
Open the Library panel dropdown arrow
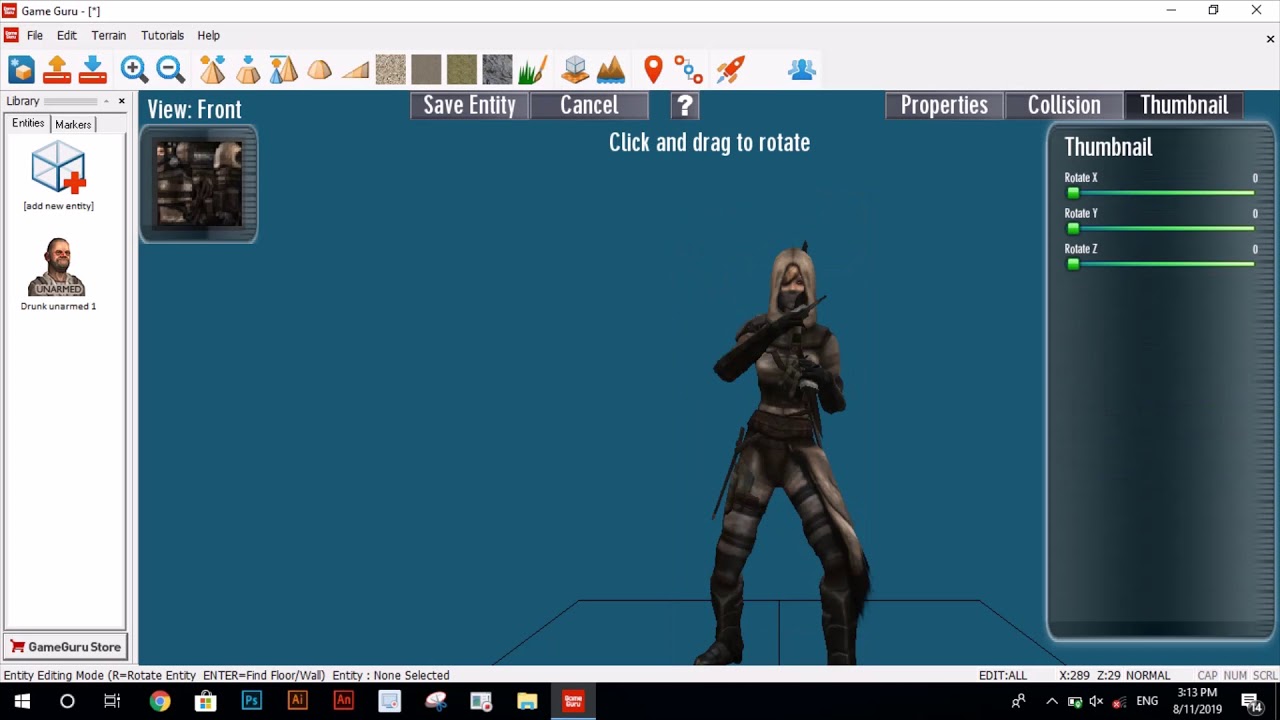tap(106, 101)
